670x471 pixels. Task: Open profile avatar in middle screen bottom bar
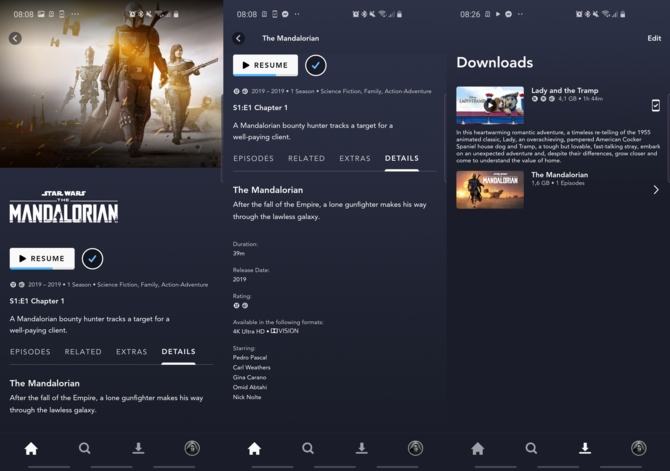[x=415, y=448]
